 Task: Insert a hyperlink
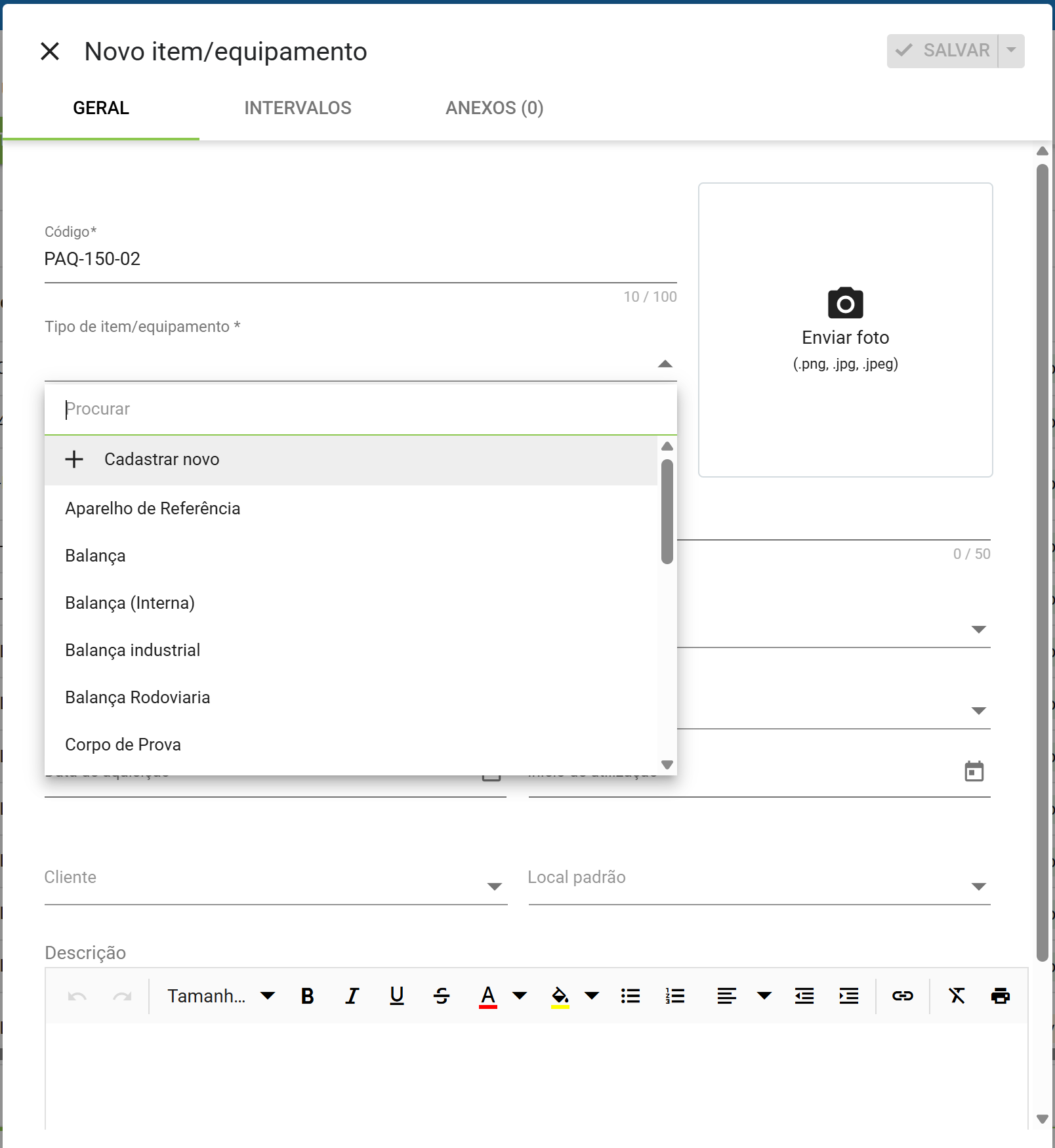coord(903,996)
